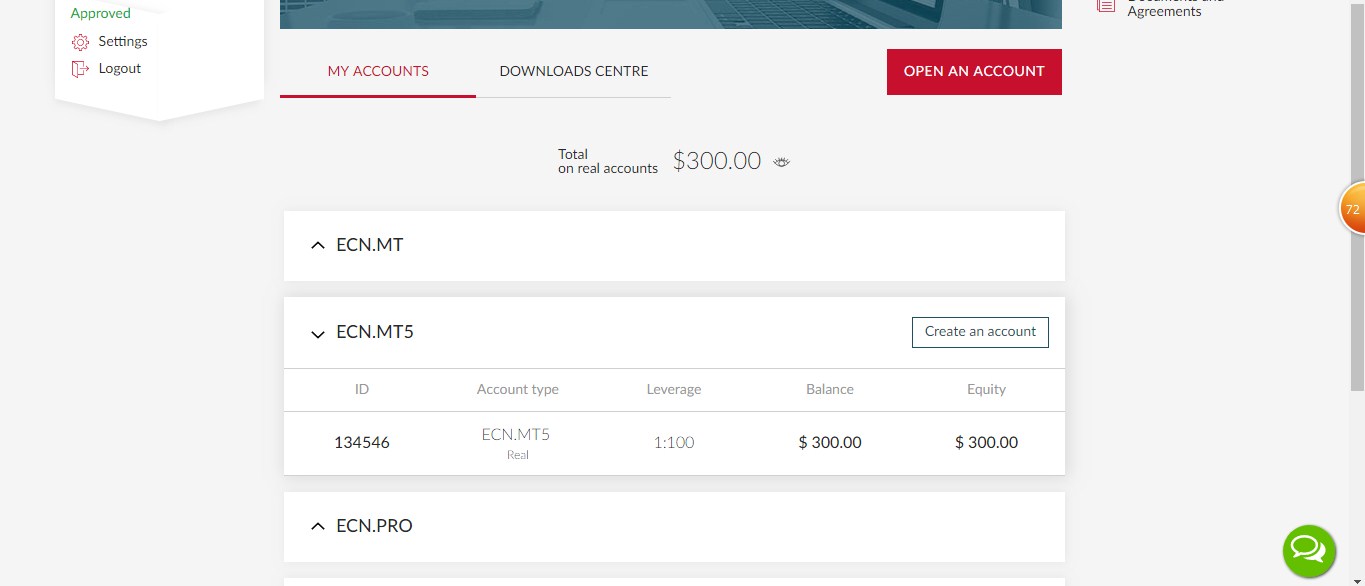Click the $ 300.00 equity cell
Image resolution: width=1365 pixels, height=586 pixels.
987,443
